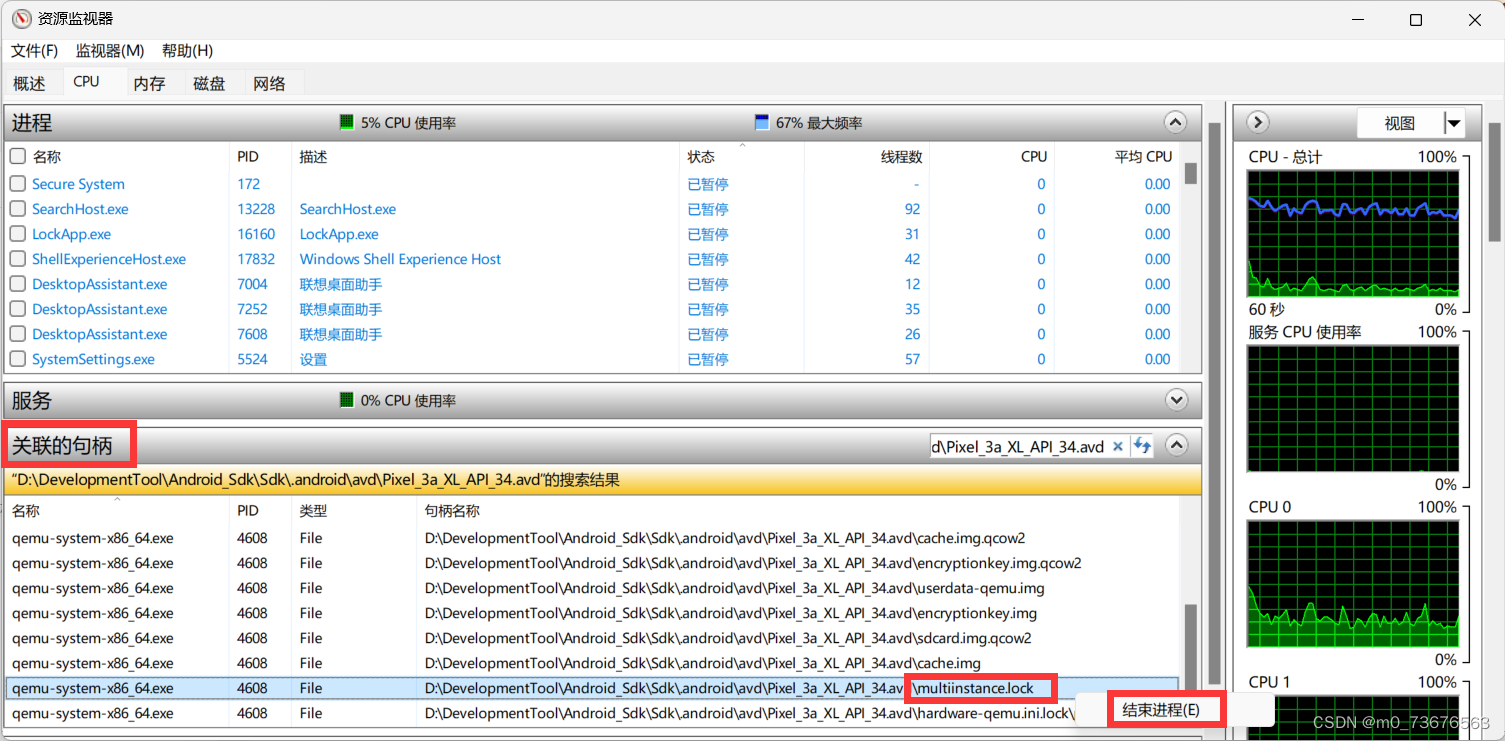
Task: Check the DesktopAssistant.exe PID 7252 checkbox
Action: (x=17, y=309)
